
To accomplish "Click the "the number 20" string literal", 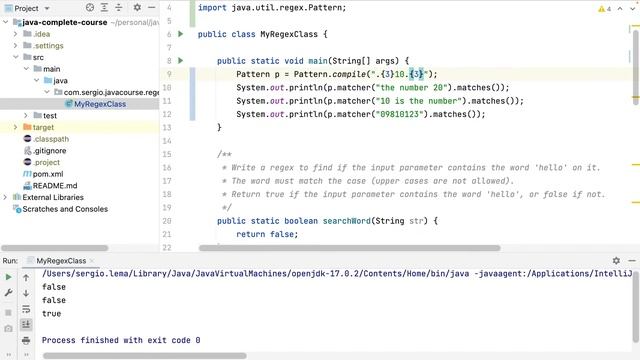I will 411,87.
